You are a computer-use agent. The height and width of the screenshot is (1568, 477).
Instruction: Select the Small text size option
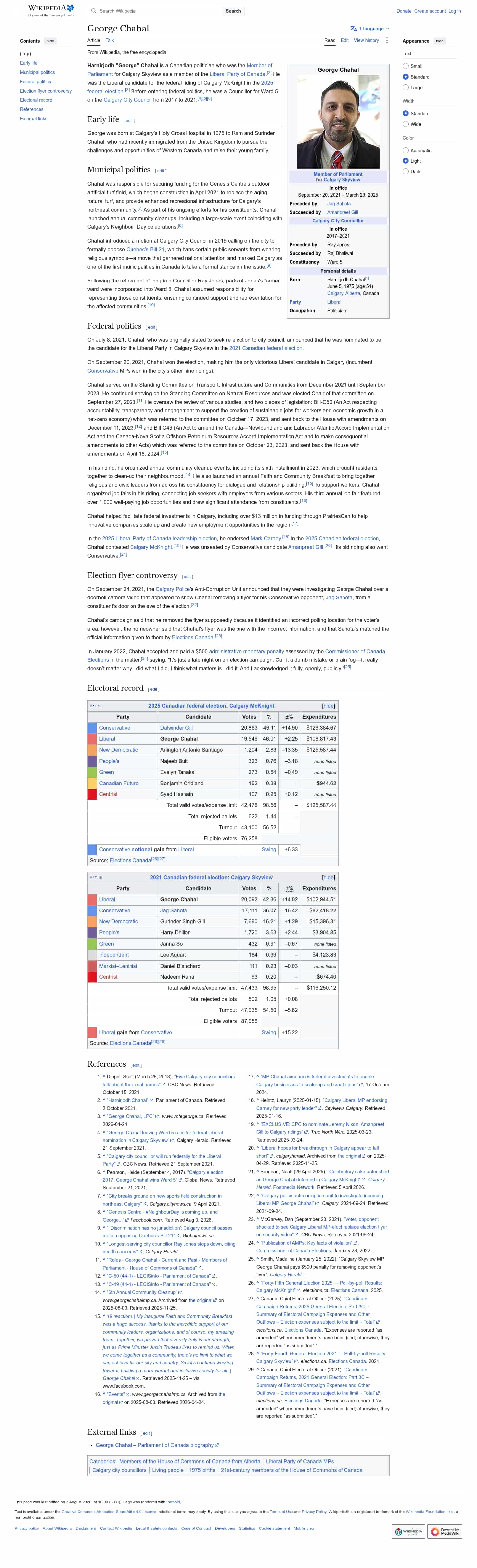tap(406, 66)
